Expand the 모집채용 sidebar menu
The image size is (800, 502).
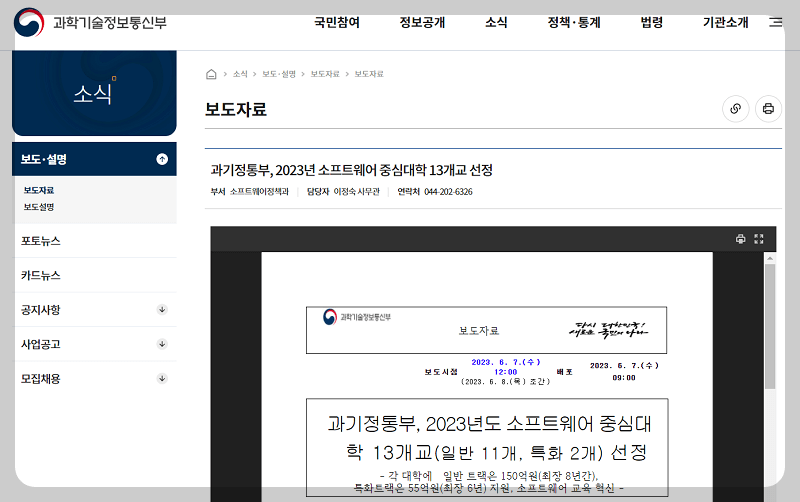coord(162,379)
